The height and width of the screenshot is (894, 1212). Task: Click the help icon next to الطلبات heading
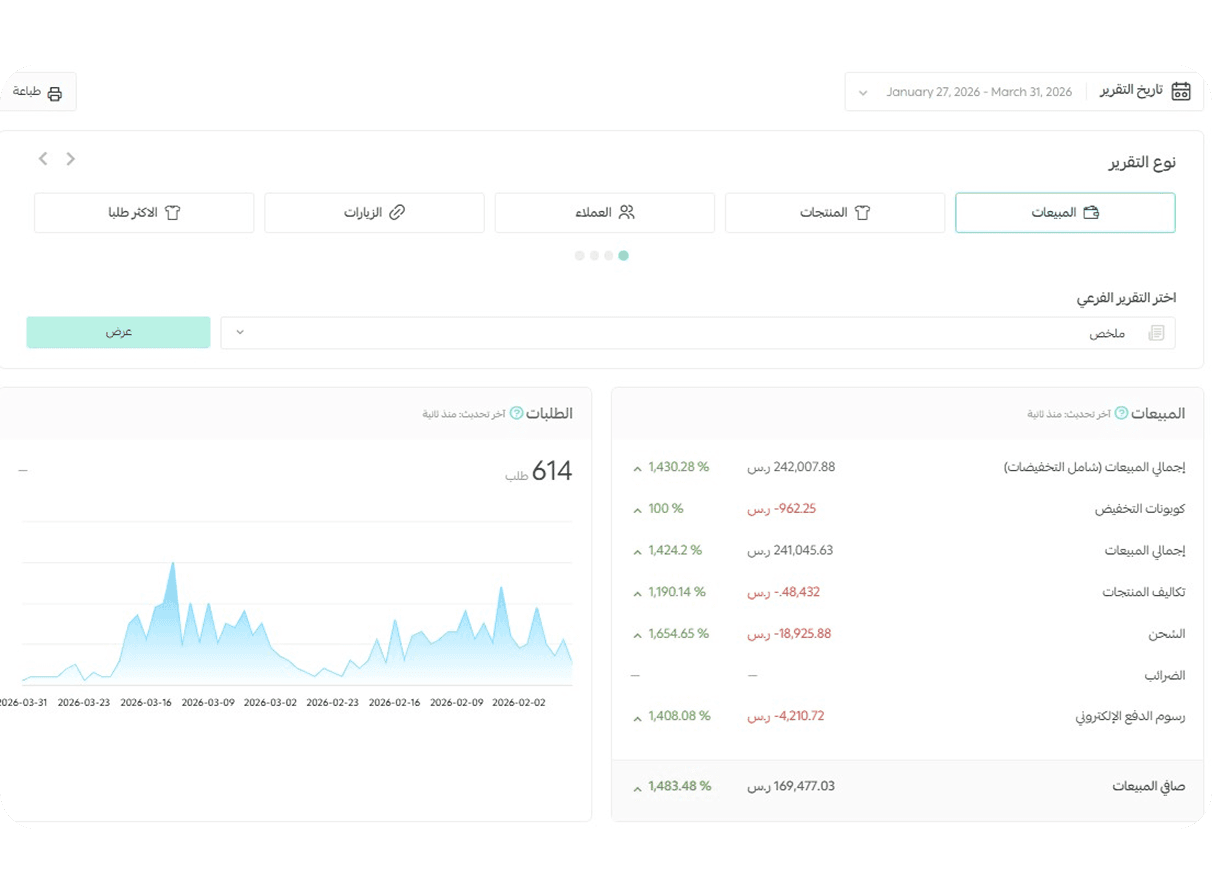tap(516, 413)
